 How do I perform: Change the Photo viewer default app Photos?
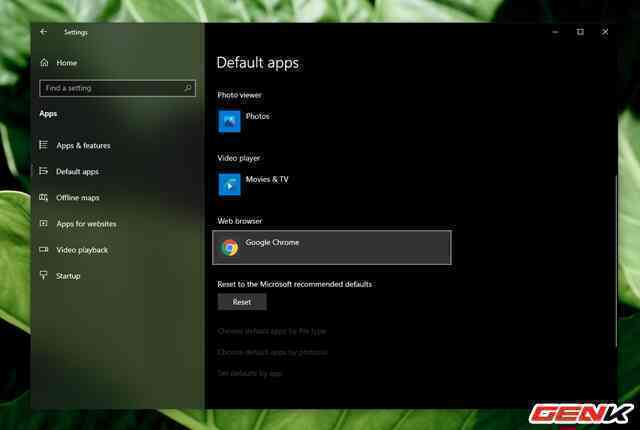[332, 121]
